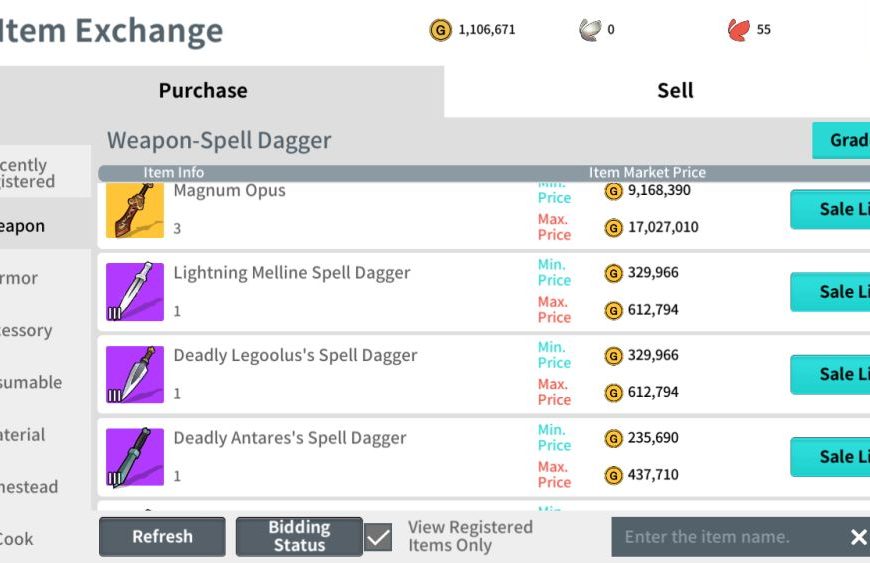Select the Lightning Melline Spell Dagger icon

[x=134, y=291]
